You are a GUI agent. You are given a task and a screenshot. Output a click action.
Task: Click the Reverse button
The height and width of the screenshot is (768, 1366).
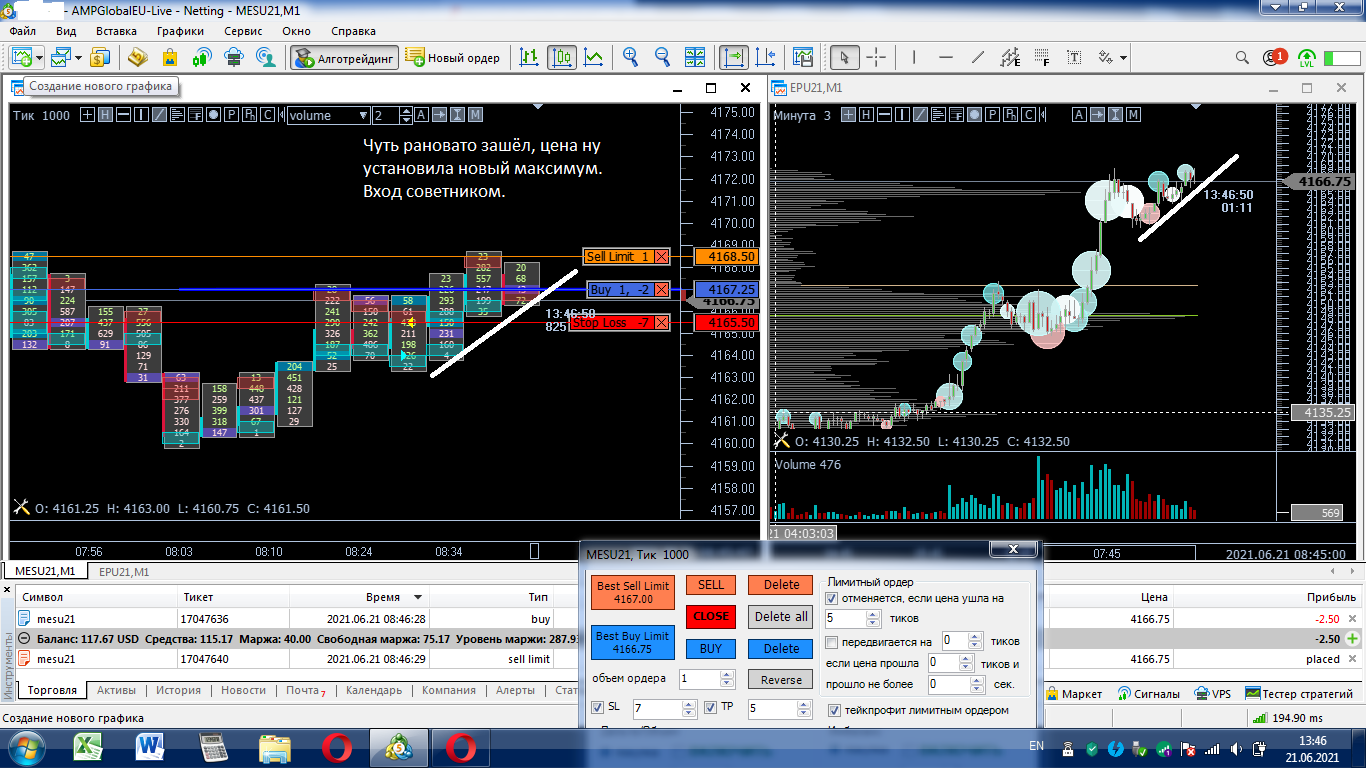point(781,680)
